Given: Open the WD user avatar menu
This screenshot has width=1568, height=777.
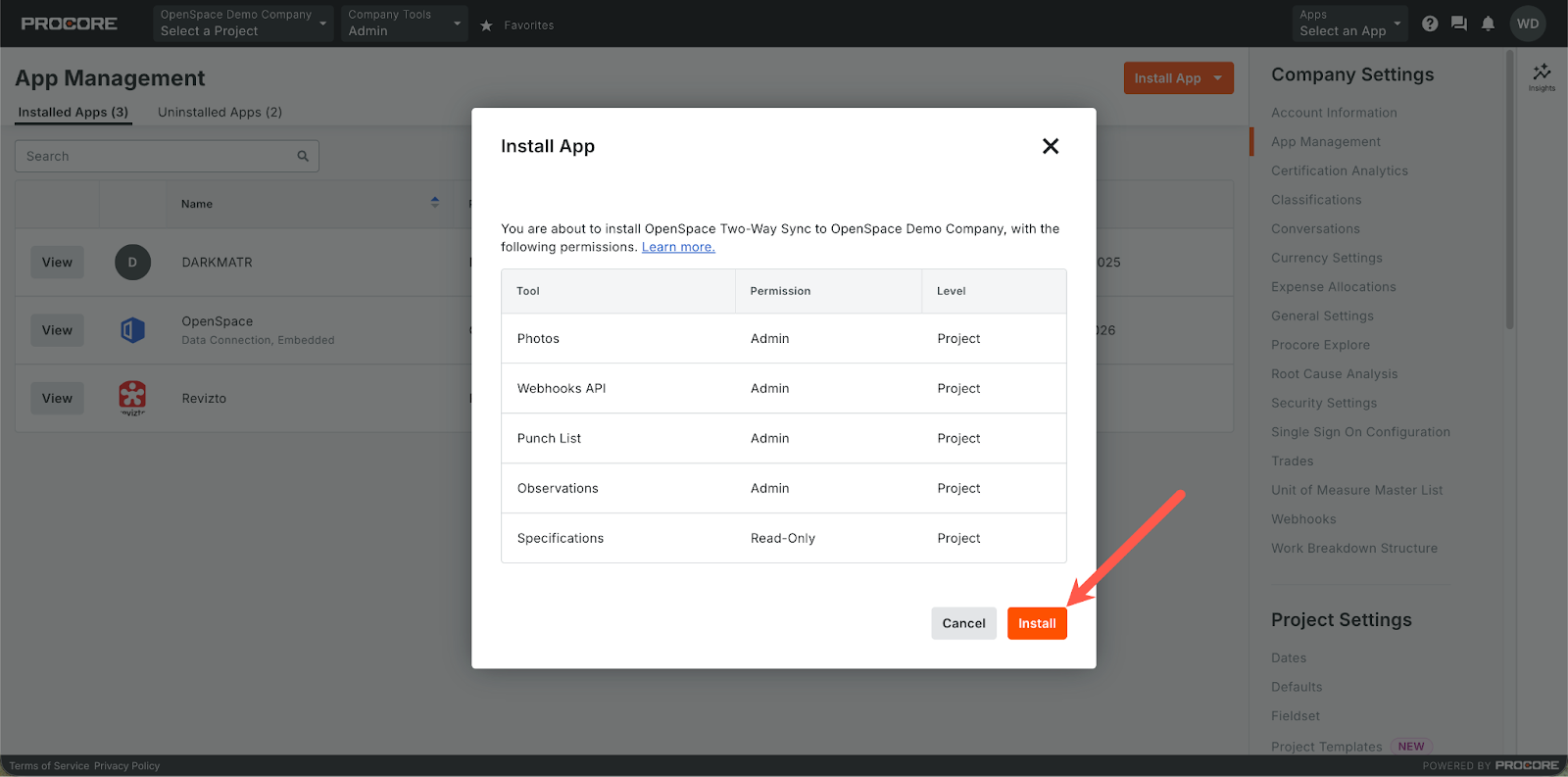Looking at the screenshot, I should (1528, 24).
